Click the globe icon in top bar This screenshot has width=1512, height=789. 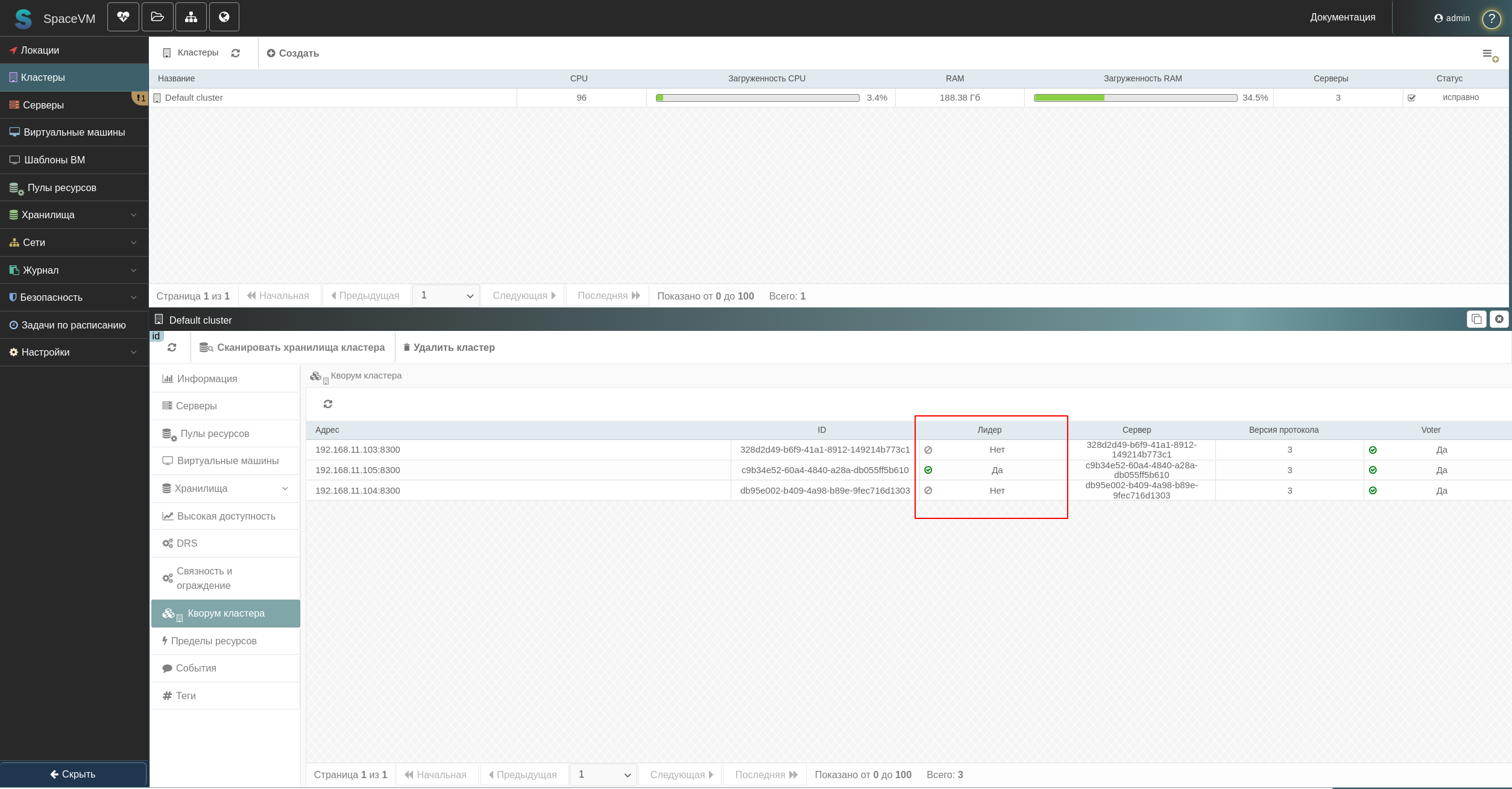tap(224, 17)
